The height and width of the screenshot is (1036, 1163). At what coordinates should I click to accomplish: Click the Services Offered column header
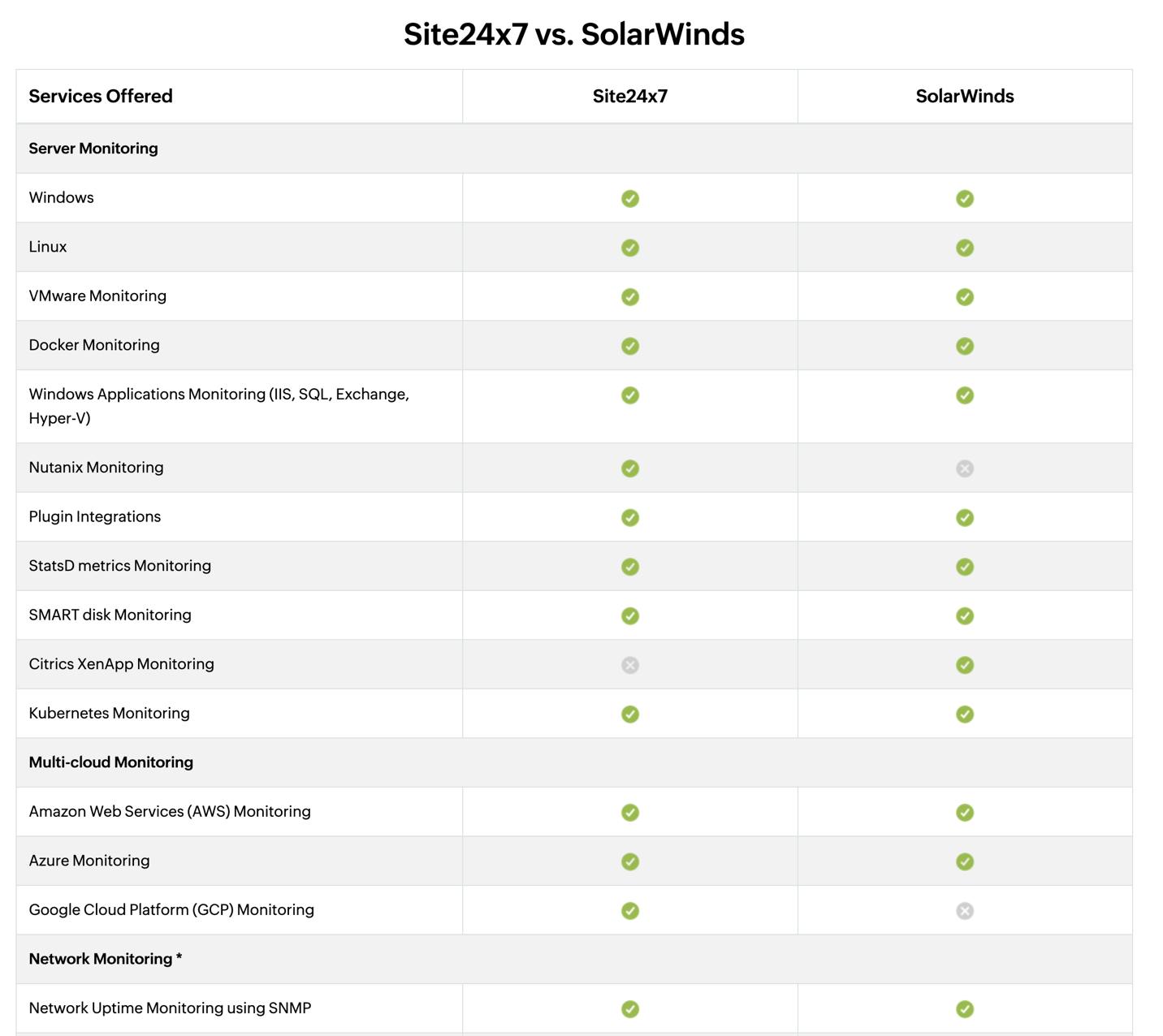101,97
